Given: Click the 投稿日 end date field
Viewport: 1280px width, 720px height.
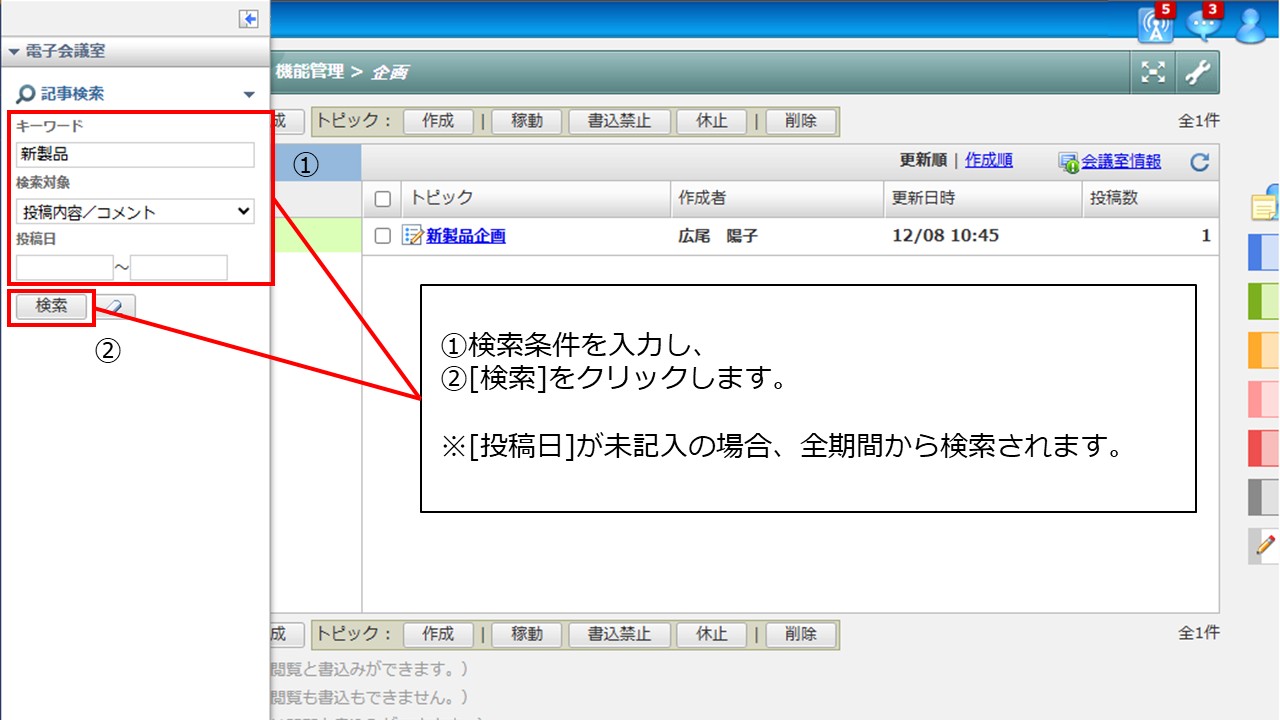Looking at the screenshot, I should click(179, 268).
